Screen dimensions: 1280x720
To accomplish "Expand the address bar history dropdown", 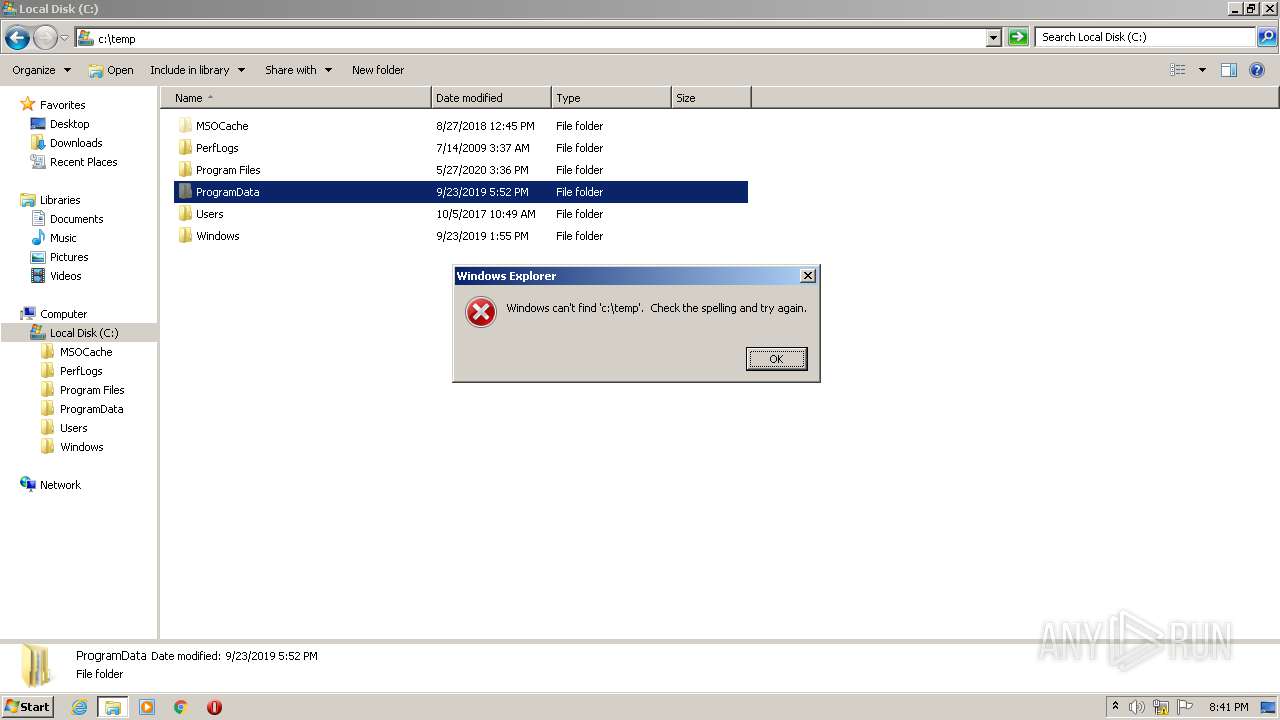I will (994, 38).
